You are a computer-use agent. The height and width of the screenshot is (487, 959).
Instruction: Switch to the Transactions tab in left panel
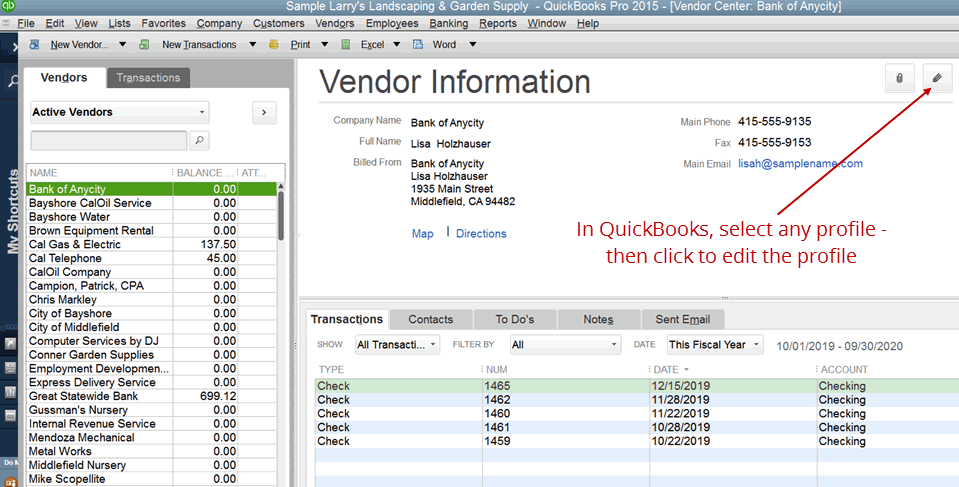point(148,78)
